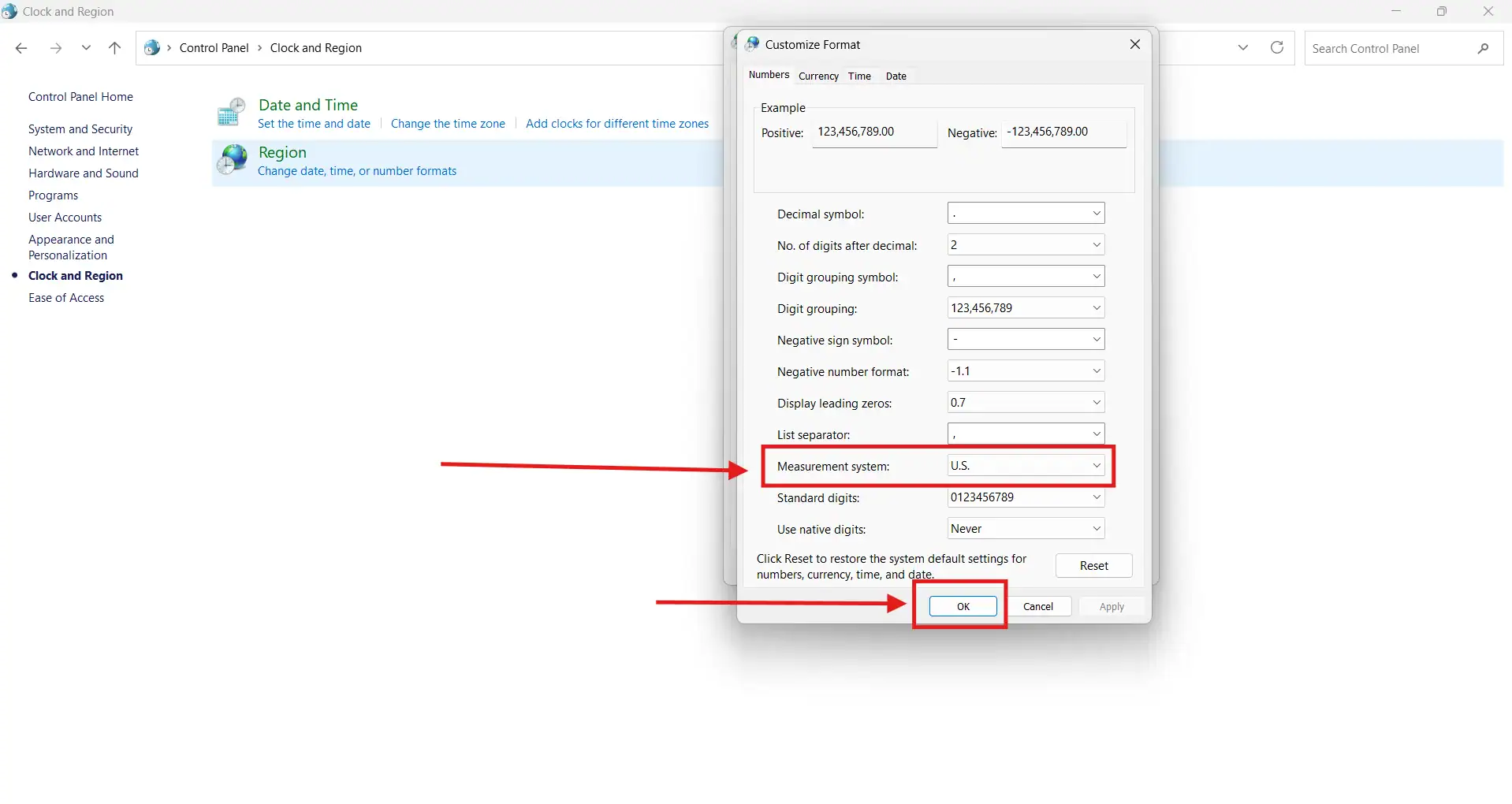Click the search magnifier icon
This screenshot has height=804, width=1512.
(x=1483, y=48)
